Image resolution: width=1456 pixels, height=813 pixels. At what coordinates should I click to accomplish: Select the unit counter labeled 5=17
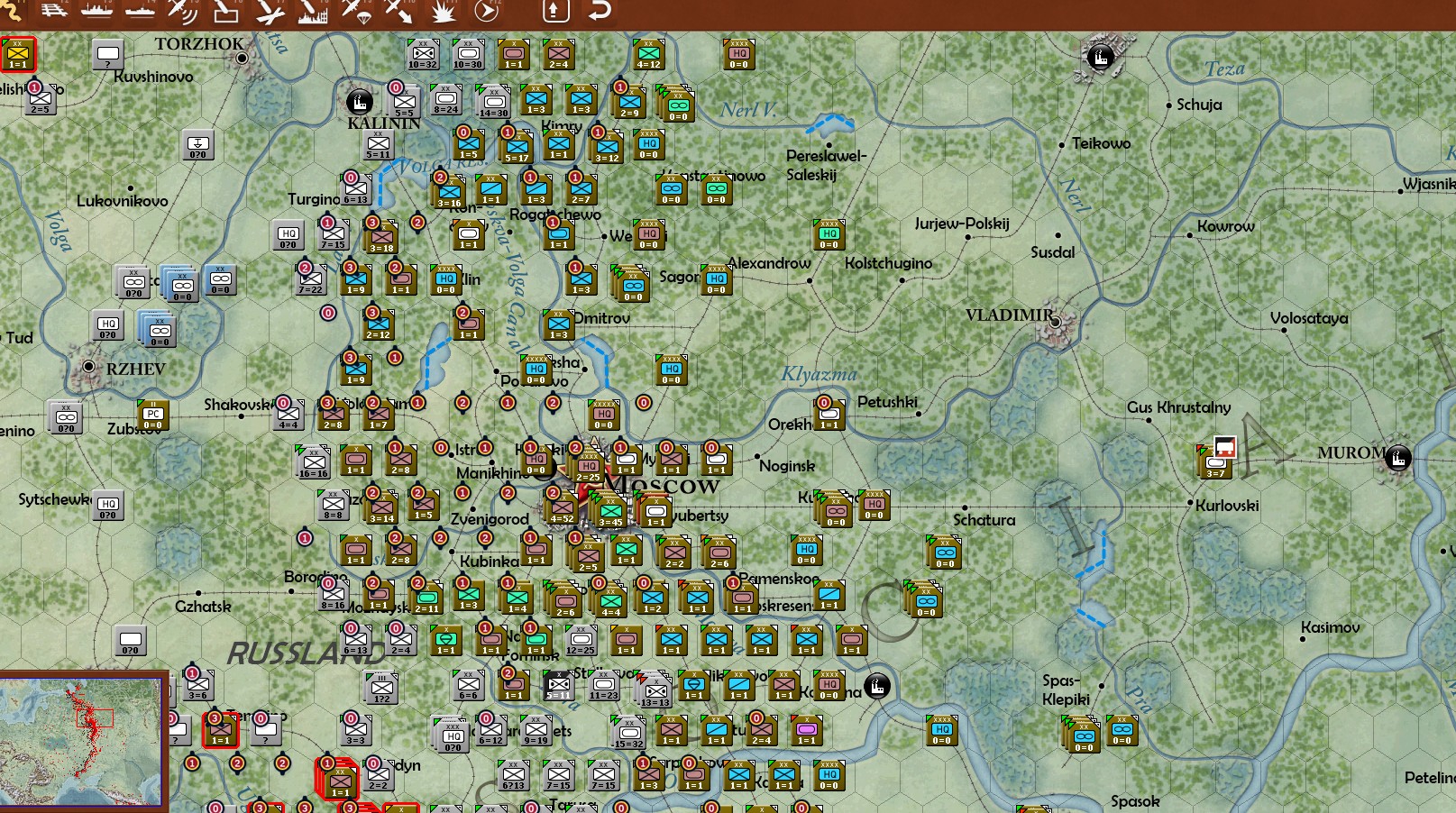coord(517,149)
